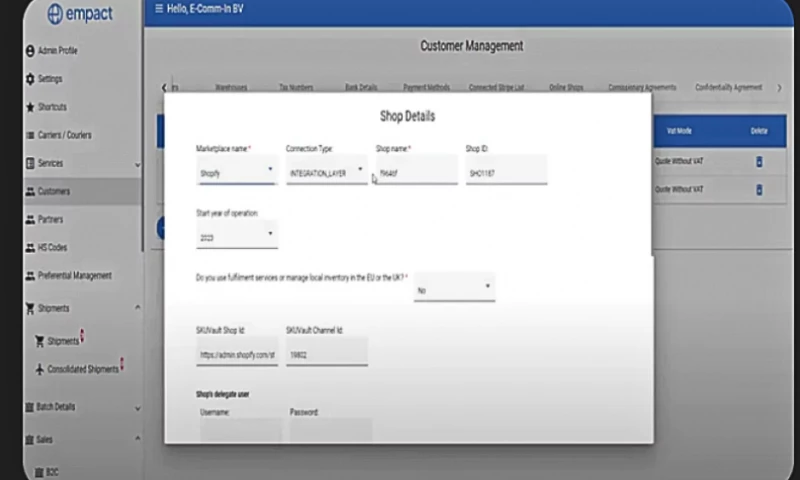
Task: Click the Shortcuts star icon
Action: click(x=30, y=107)
